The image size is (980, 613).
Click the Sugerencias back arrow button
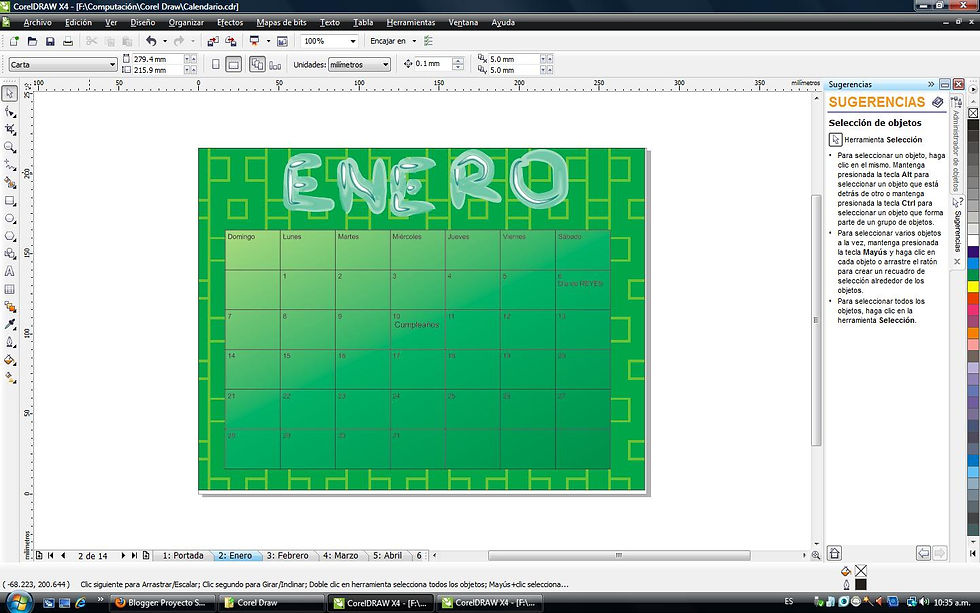[x=923, y=553]
